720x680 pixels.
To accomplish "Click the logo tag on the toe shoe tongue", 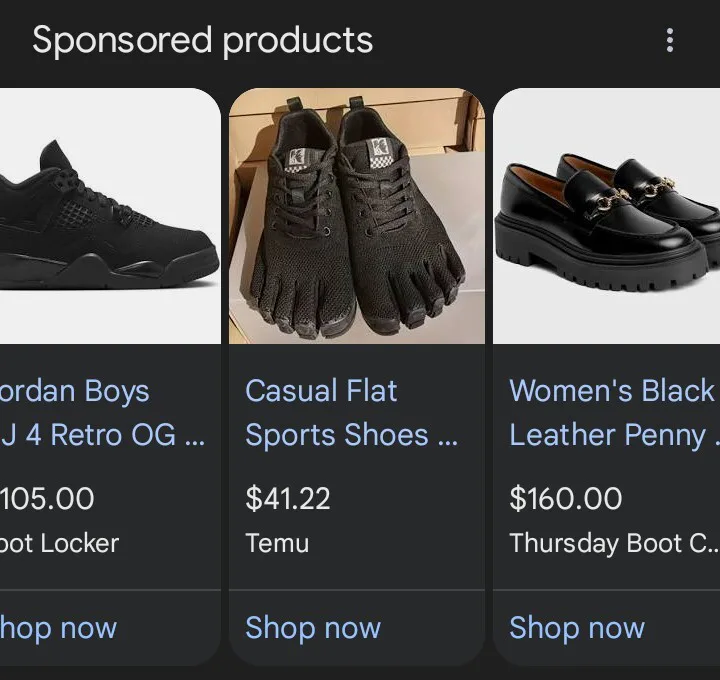I will click(297, 157).
